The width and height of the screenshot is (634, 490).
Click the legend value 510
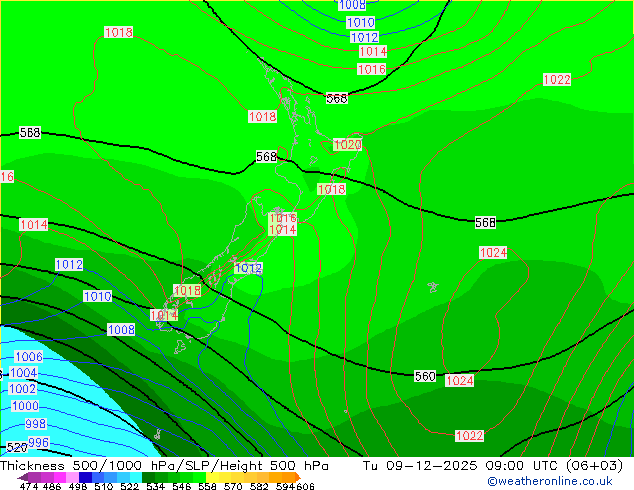coord(104,486)
